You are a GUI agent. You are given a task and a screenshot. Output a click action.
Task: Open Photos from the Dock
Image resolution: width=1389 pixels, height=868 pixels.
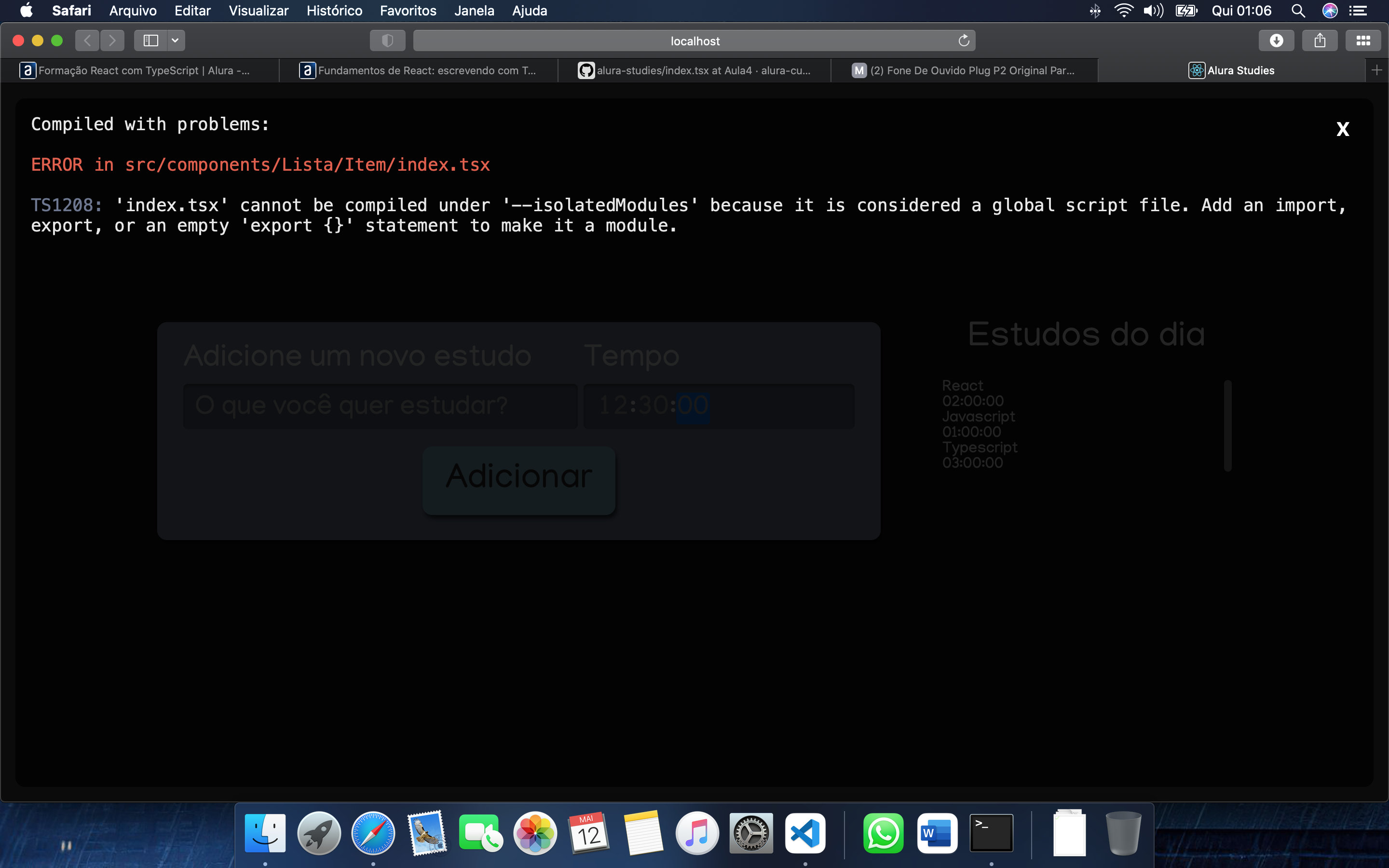[535, 833]
